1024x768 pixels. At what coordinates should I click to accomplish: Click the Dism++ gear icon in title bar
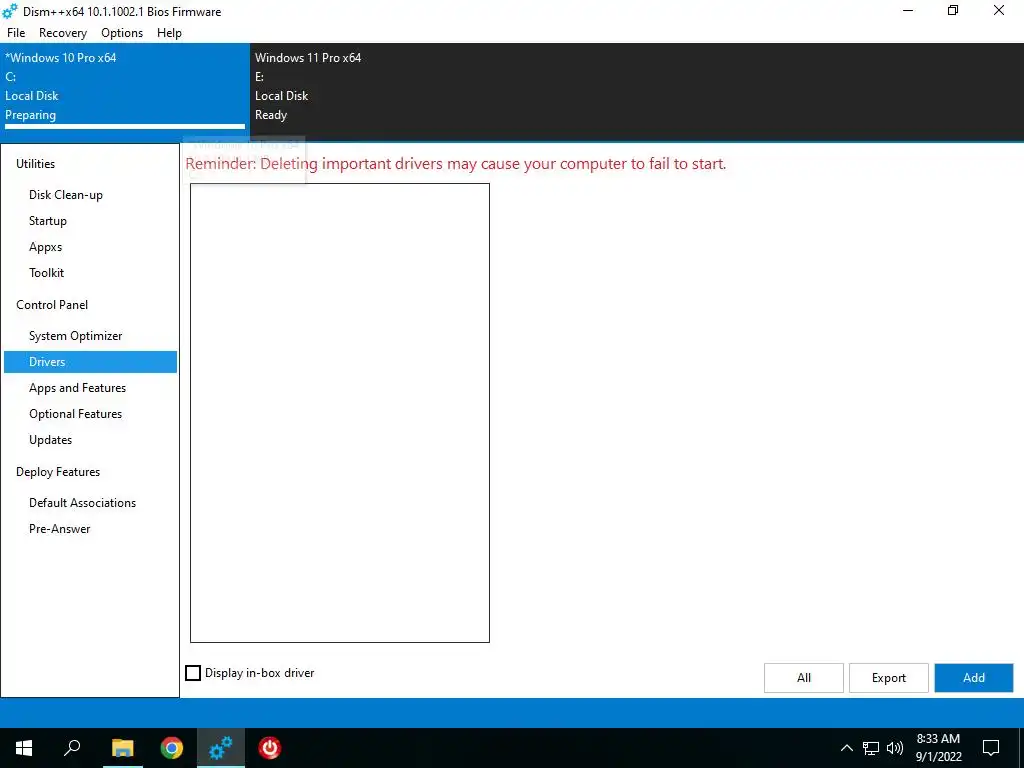click(10, 11)
